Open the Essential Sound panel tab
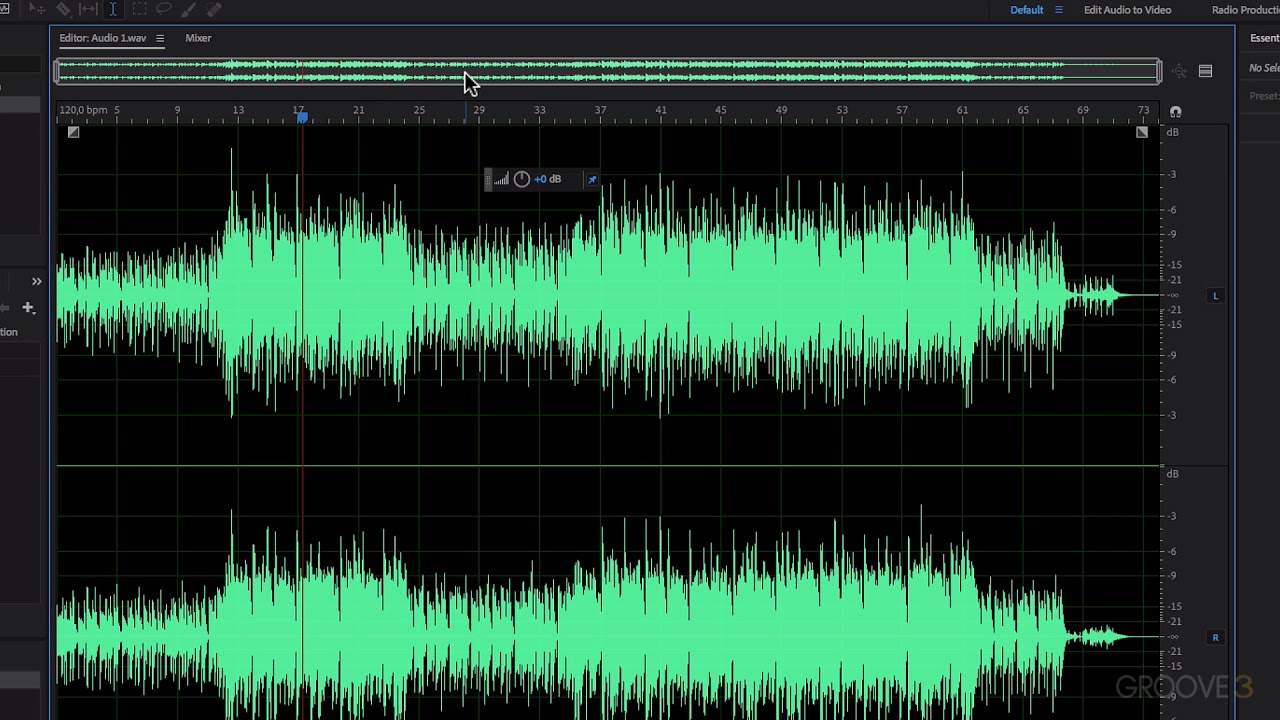This screenshot has height=720, width=1280. [1264, 38]
